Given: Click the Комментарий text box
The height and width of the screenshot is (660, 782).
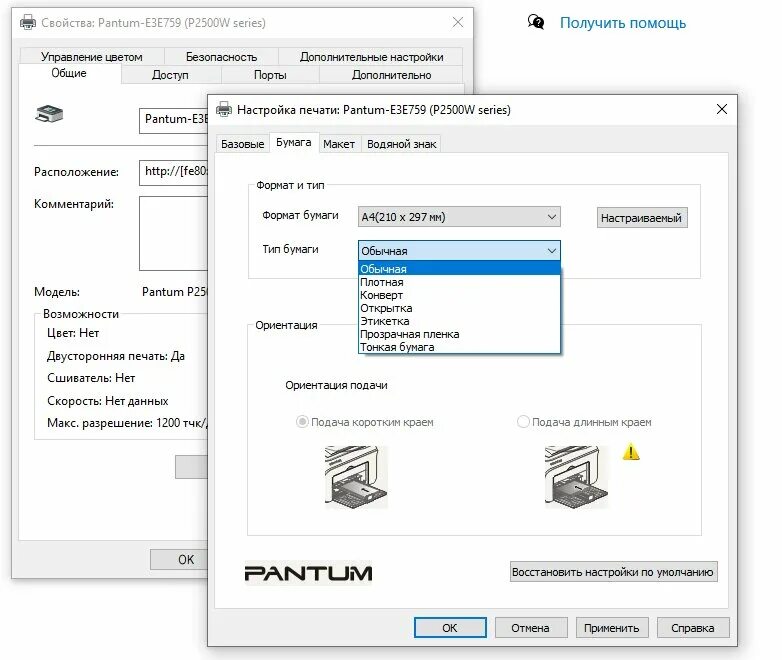Looking at the screenshot, I should click(174, 233).
